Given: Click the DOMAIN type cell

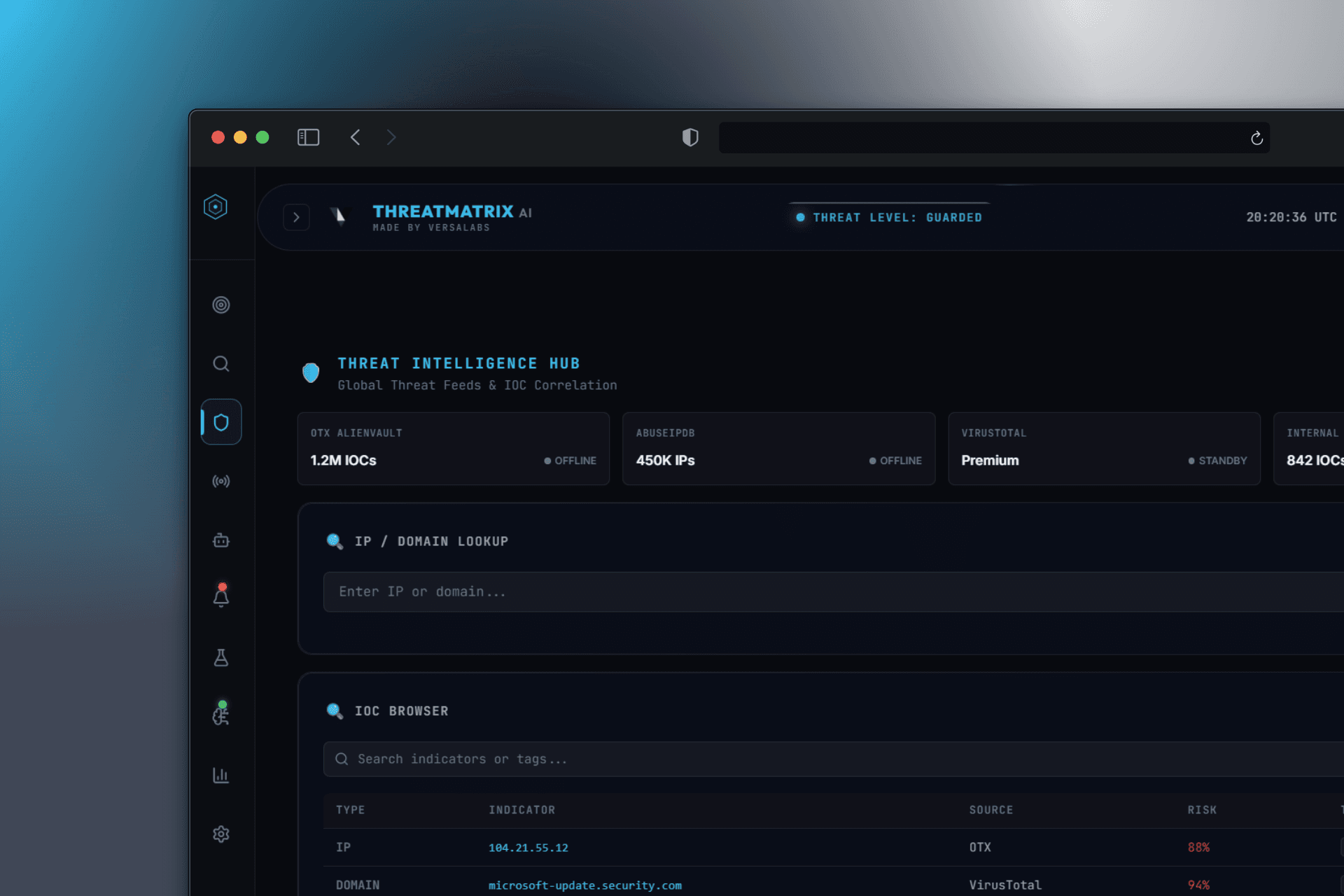Looking at the screenshot, I should coord(358,885).
